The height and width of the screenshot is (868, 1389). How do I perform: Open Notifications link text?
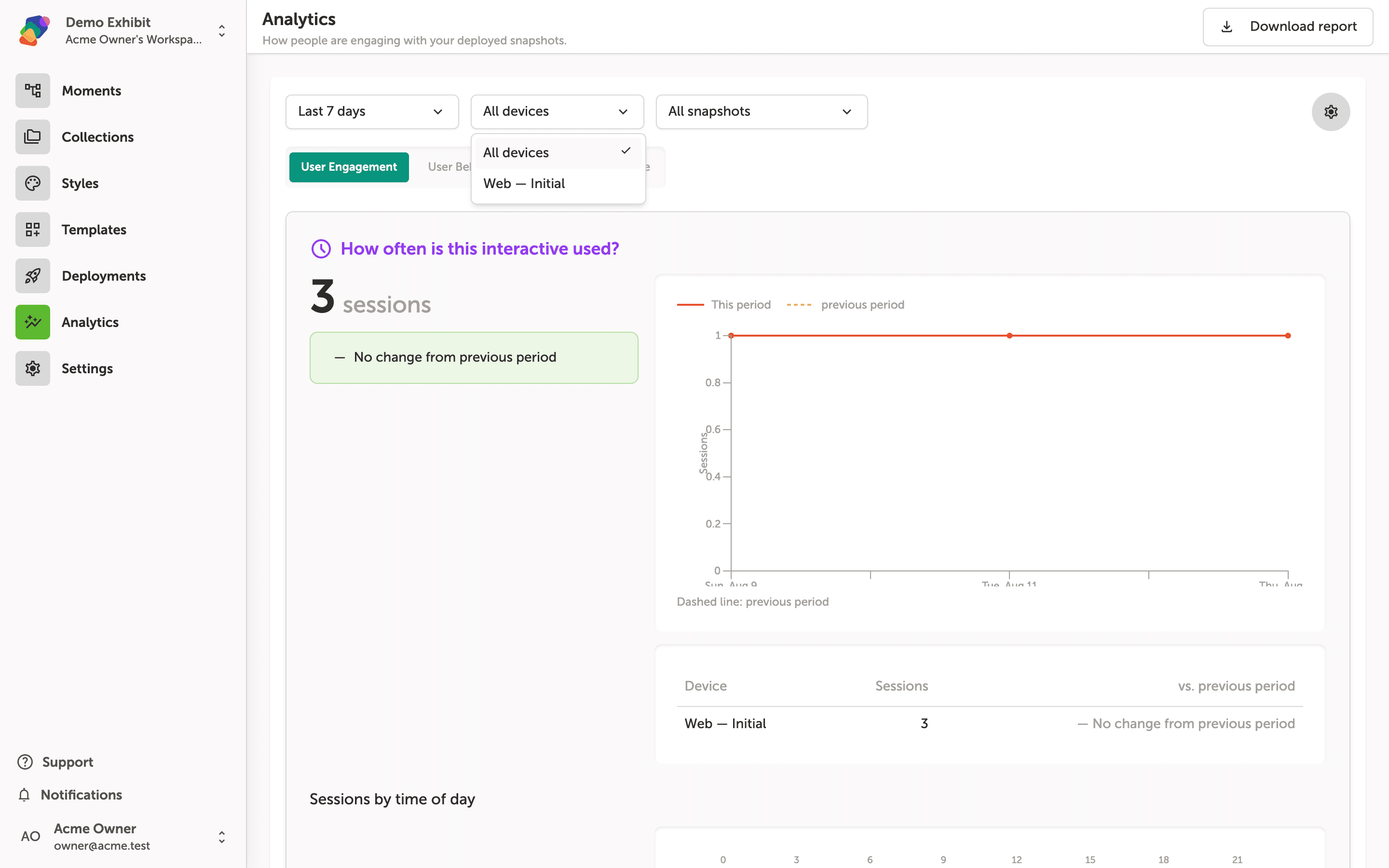click(82, 795)
